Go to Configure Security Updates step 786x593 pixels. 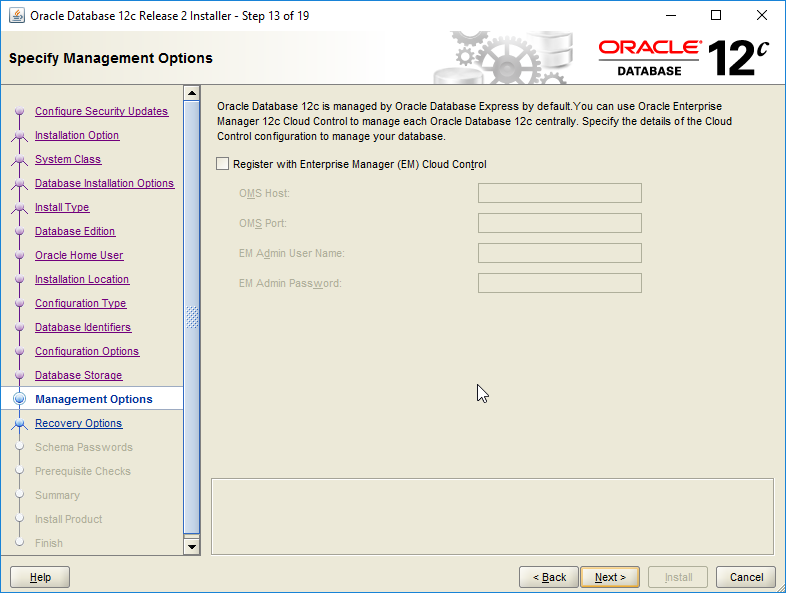click(101, 111)
